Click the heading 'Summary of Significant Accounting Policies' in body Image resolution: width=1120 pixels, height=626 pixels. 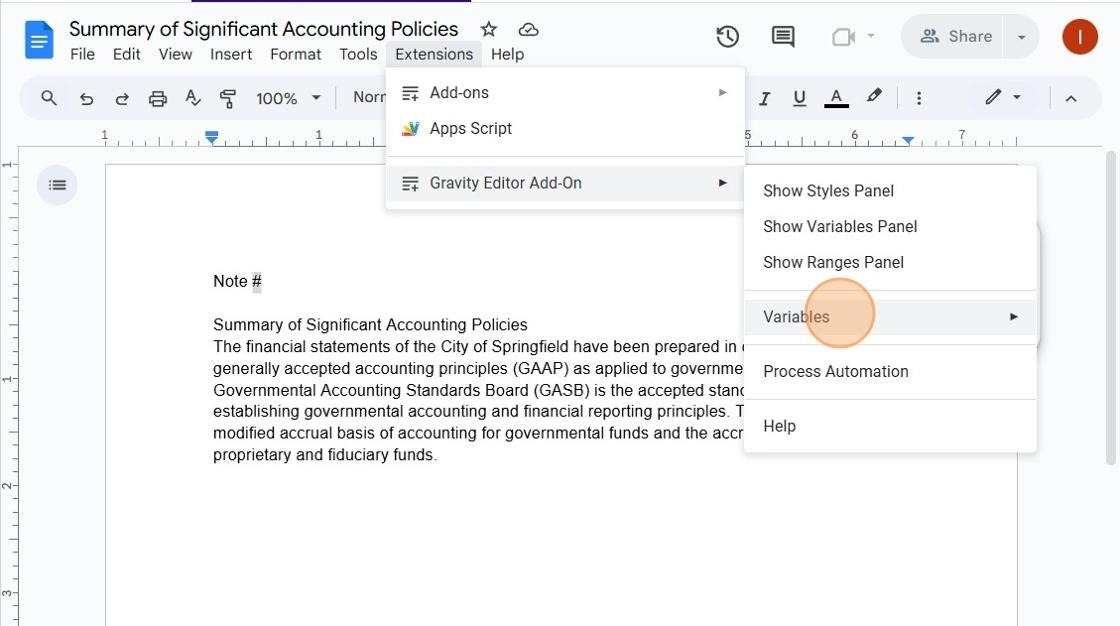pos(370,324)
